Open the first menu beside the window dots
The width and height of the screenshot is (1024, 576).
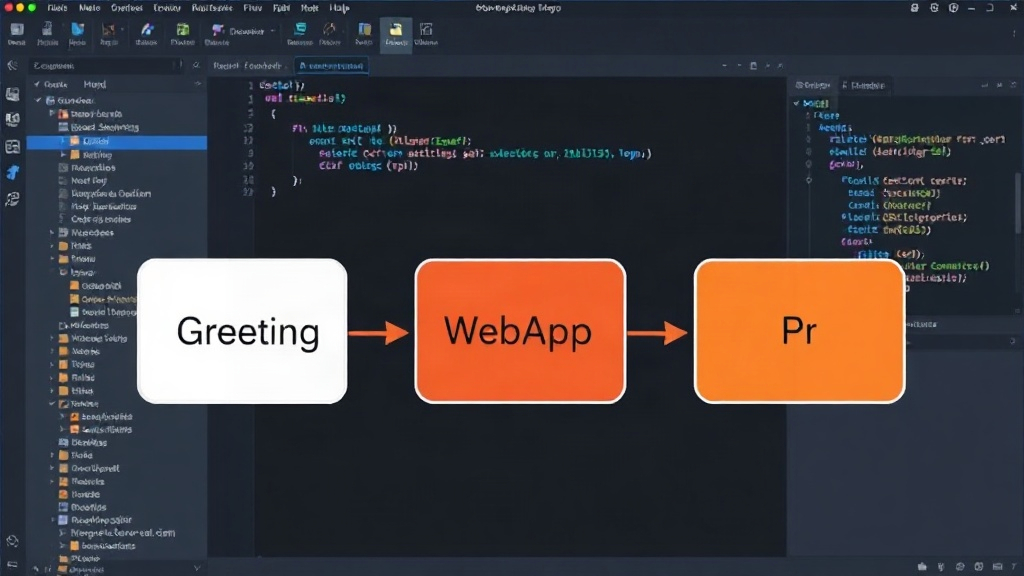click(57, 8)
